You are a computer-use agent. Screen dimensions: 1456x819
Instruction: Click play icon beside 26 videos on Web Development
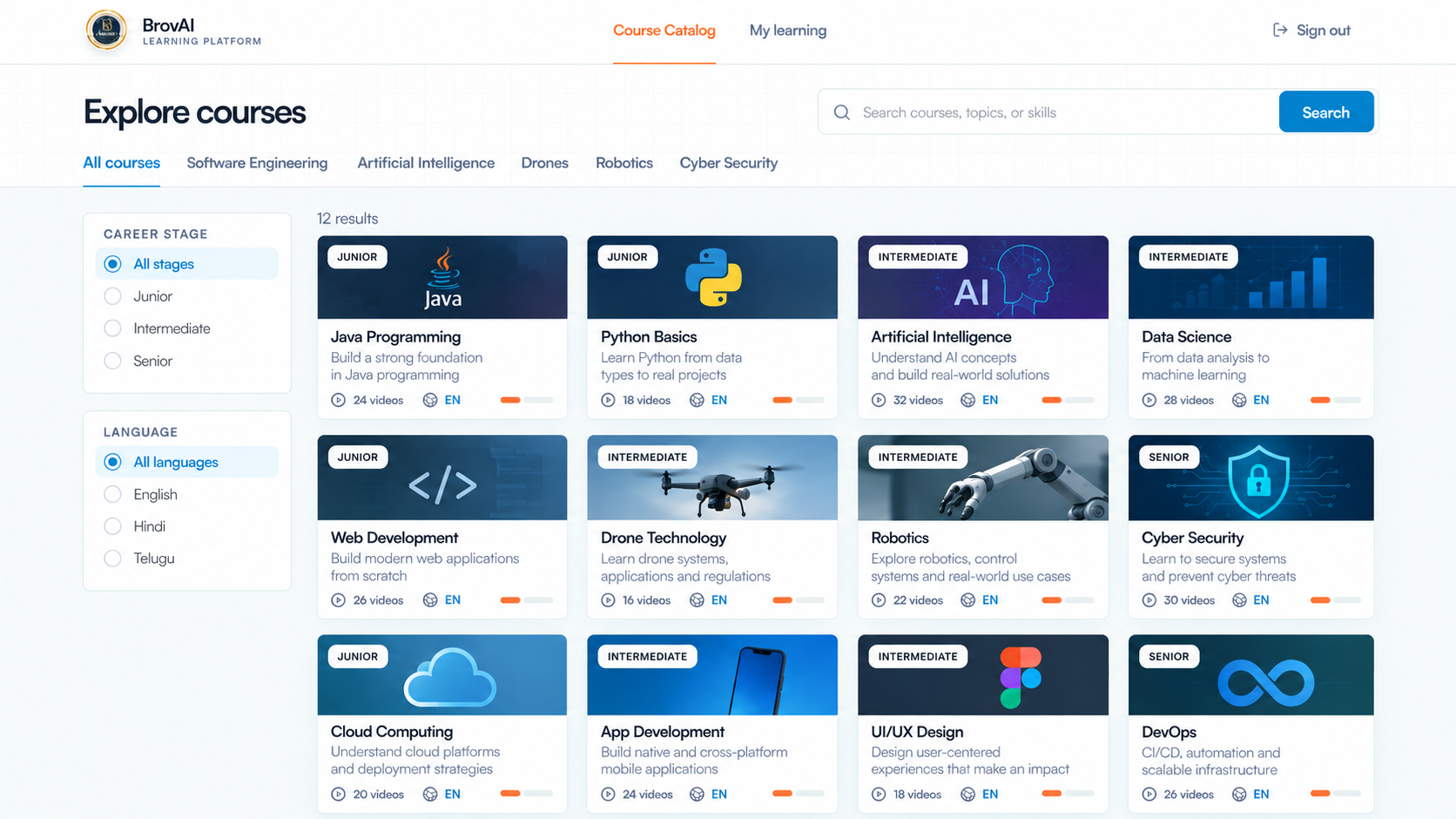(x=338, y=600)
